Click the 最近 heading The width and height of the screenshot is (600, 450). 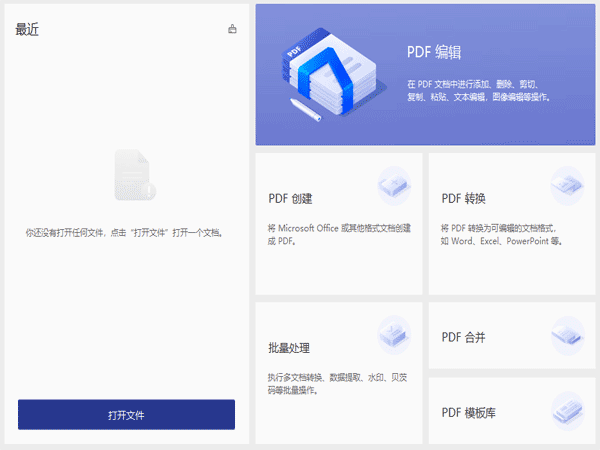pos(27,29)
